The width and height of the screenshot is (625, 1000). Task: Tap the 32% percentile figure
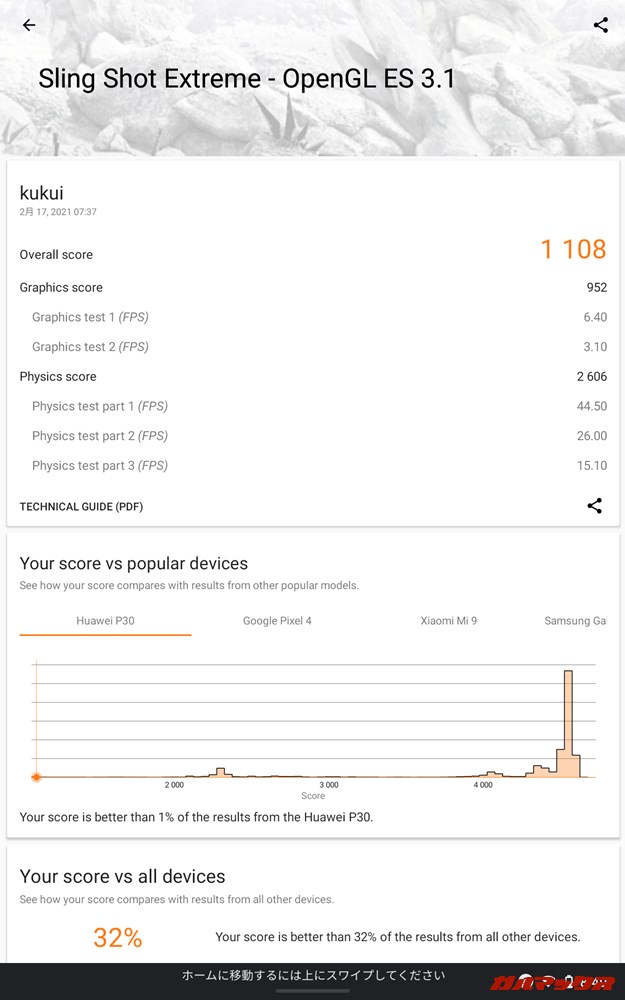click(117, 938)
